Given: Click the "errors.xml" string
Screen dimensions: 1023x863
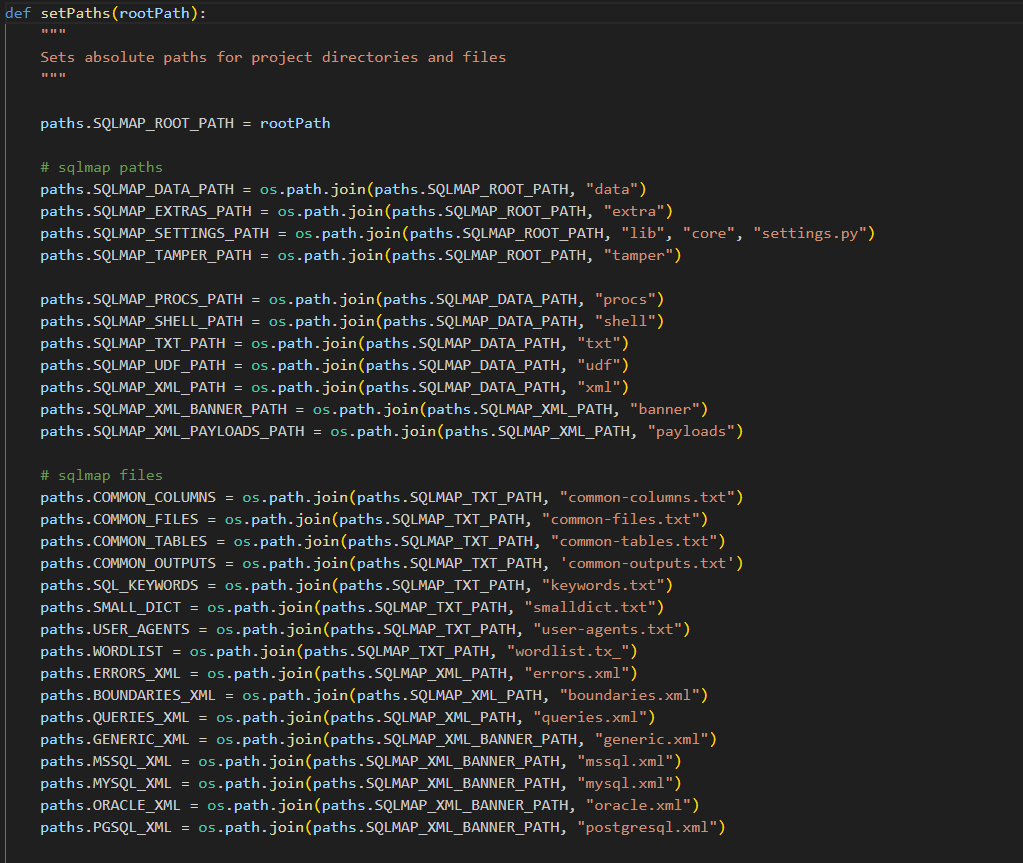Looking at the screenshot, I should click(577, 673).
